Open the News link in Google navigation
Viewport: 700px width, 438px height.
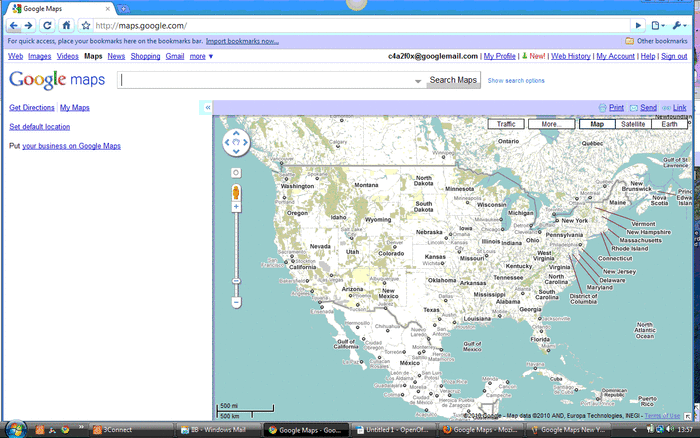pos(116,56)
